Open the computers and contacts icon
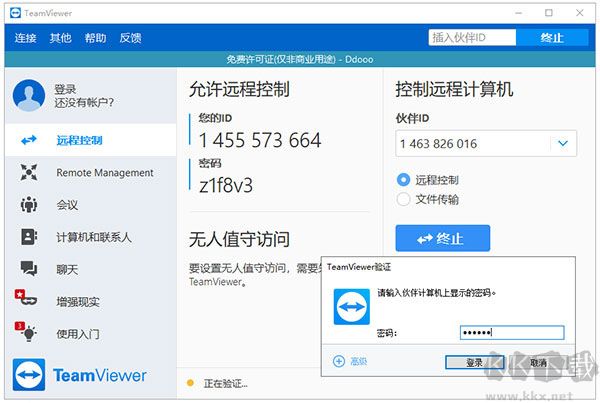The height and width of the screenshot is (403, 600). [x=29, y=237]
